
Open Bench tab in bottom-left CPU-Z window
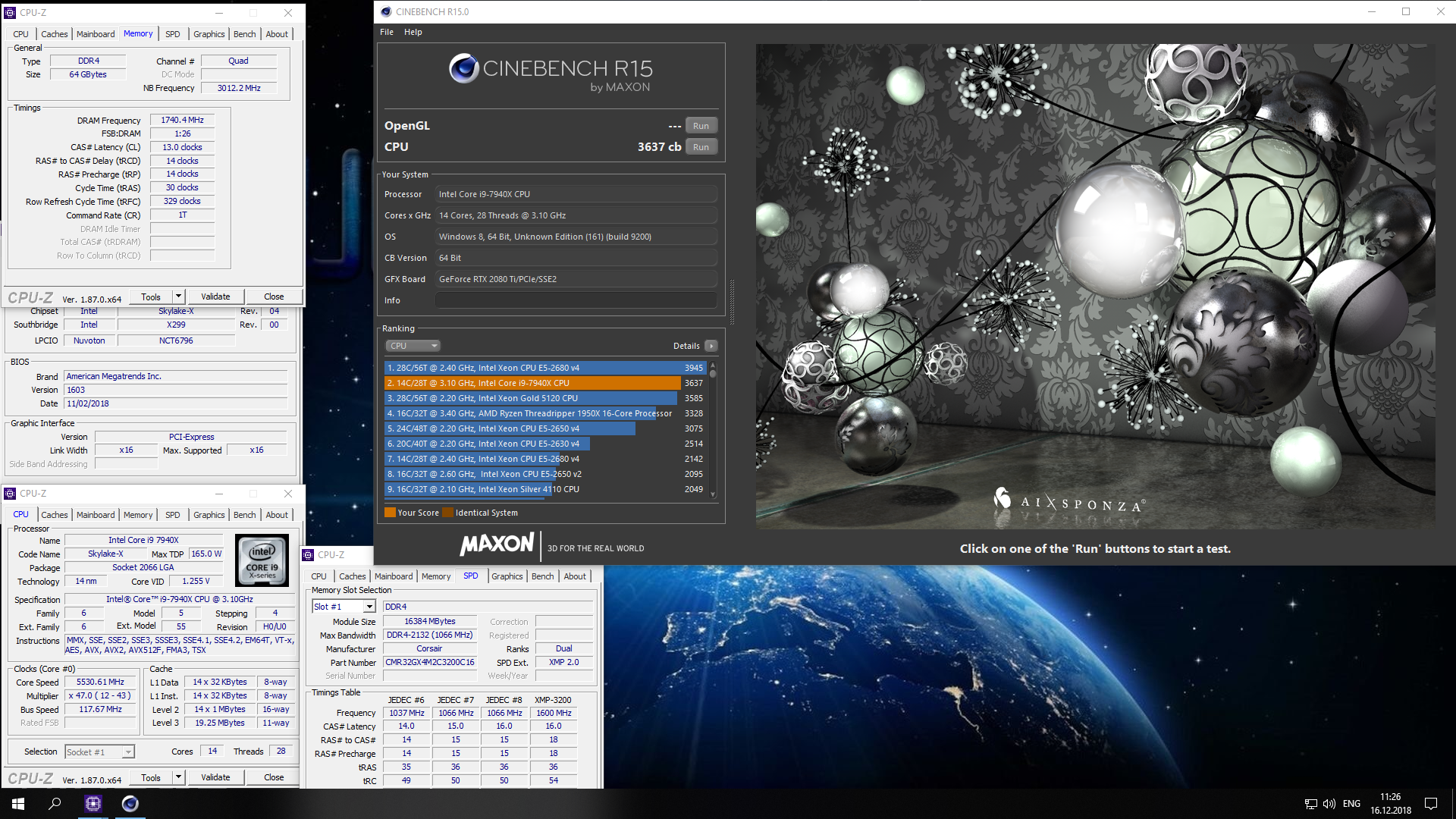[244, 515]
